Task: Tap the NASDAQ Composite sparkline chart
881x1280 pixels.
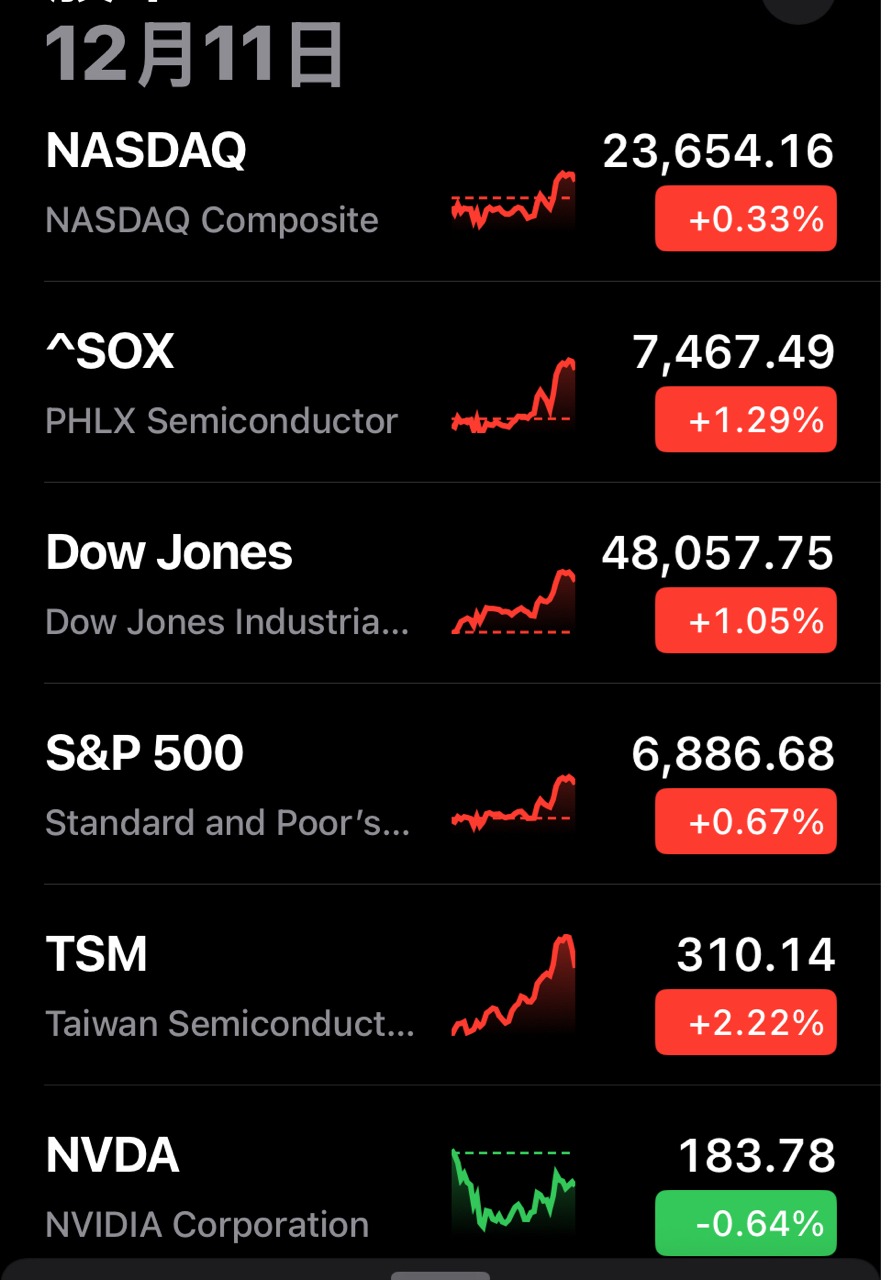Action: (x=513, y=201)
